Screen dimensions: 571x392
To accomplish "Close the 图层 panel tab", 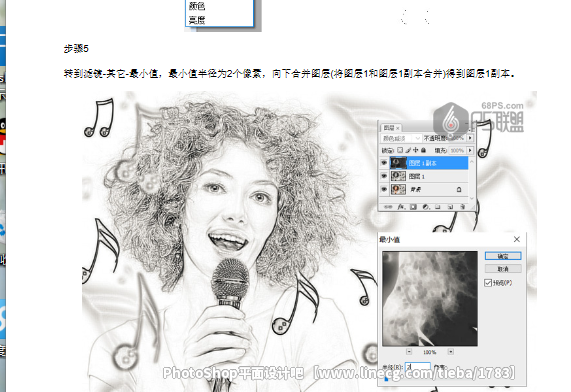I will (398, 128).
